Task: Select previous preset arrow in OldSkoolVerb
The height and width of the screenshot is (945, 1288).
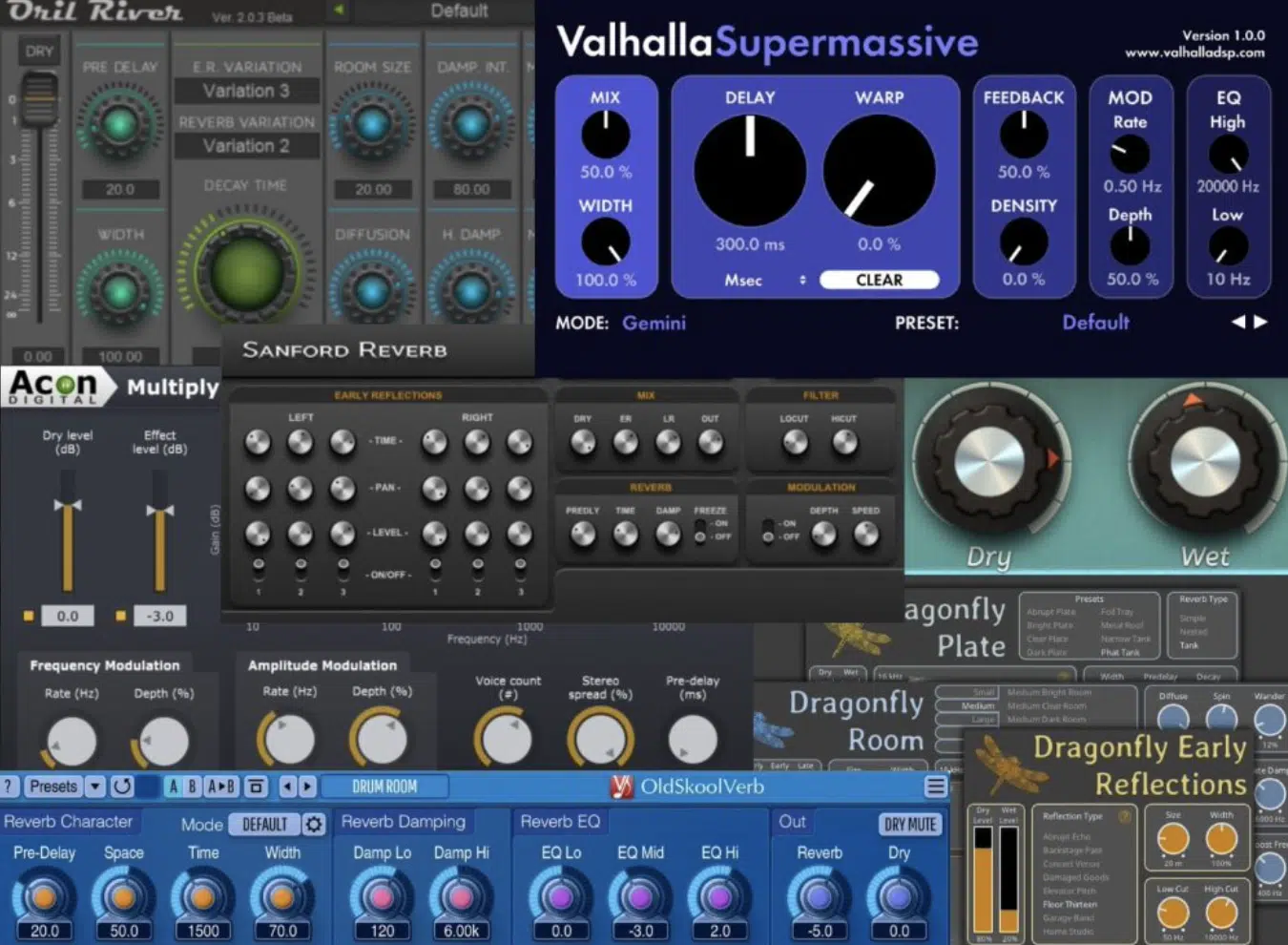Action: click(x=287, y=787)
